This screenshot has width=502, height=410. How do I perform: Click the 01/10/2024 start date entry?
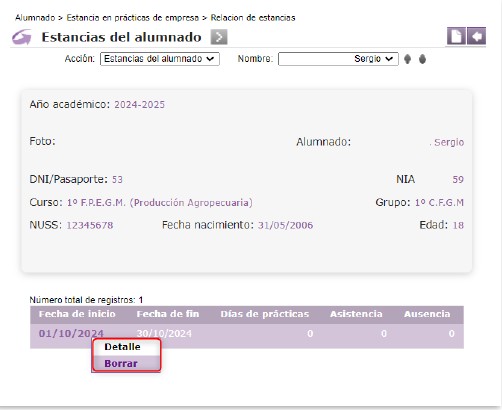(71, 333)
